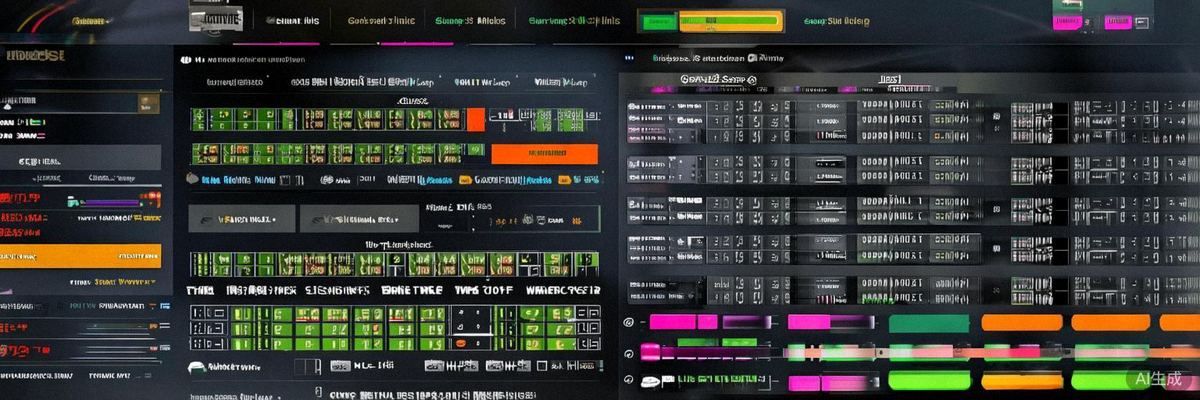Click the green and orange progress bar at top
Viewport: 1200px width, 400px height.
tap(730, 21)
